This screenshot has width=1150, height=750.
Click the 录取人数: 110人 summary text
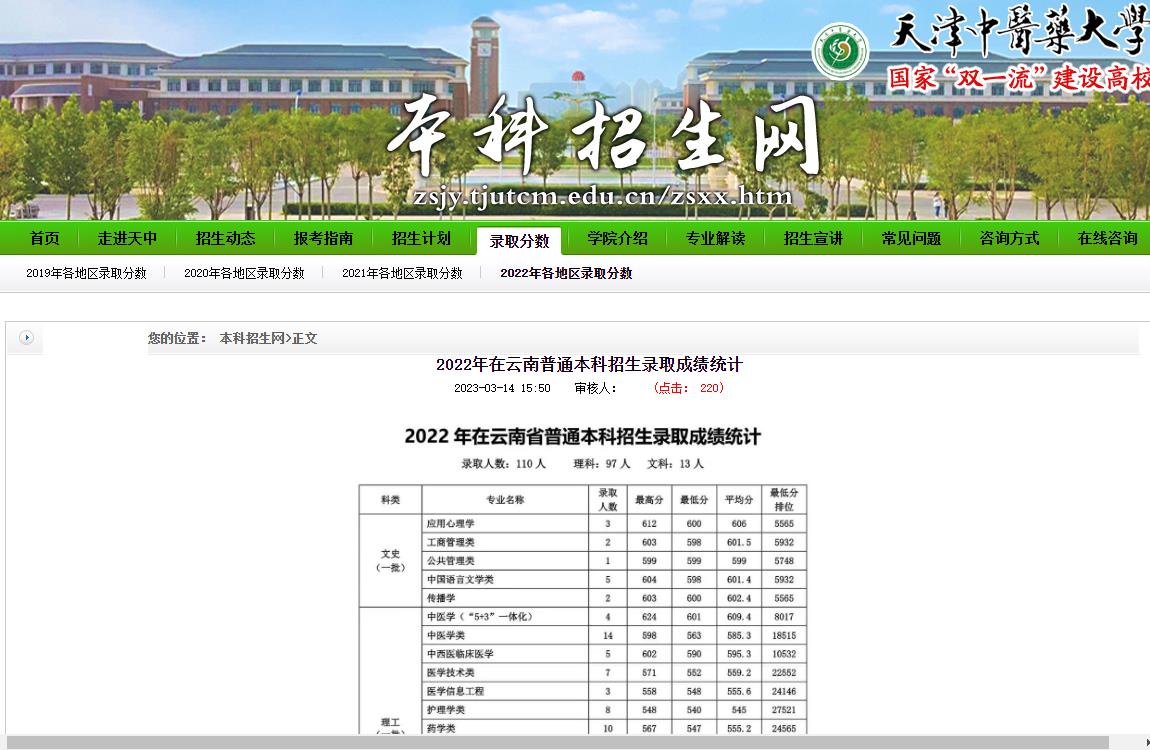[504, 464]
